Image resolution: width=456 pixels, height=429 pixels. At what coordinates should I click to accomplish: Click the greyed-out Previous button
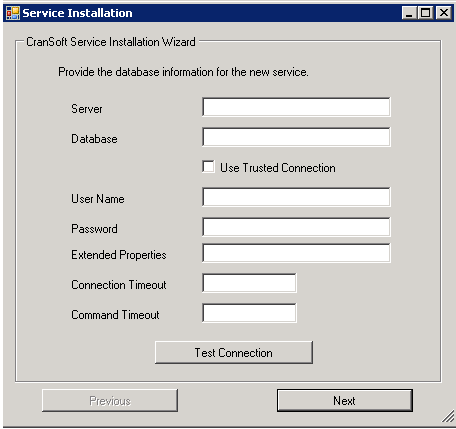pos(110,400)
